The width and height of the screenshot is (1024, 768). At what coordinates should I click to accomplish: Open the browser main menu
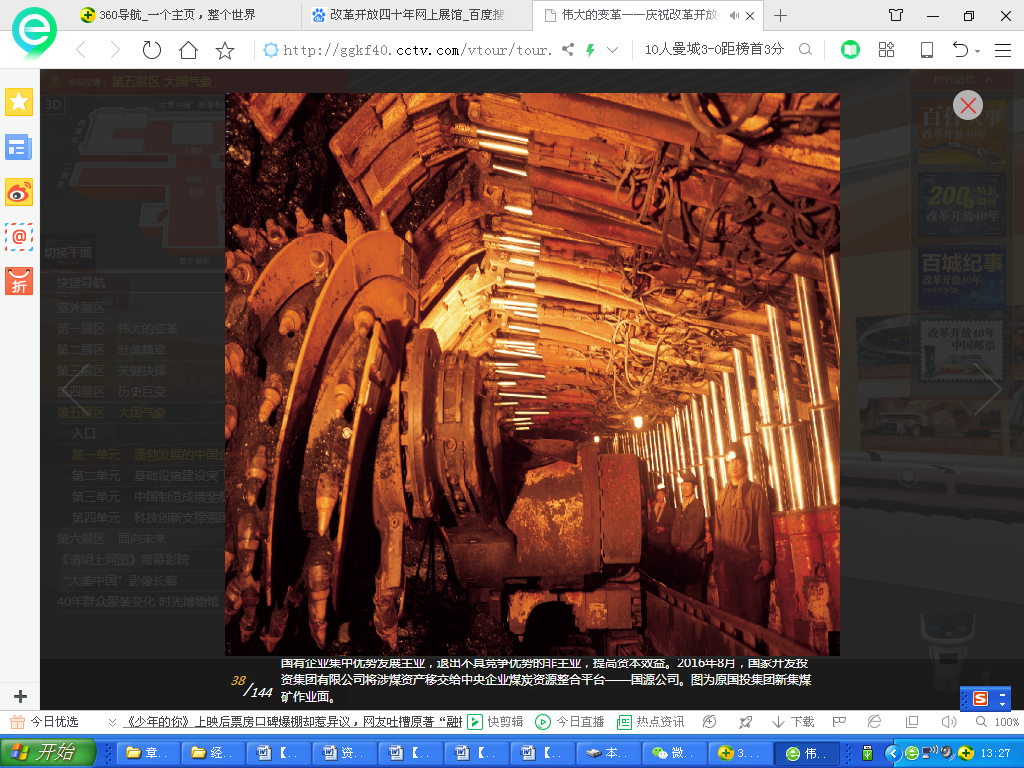(1002, 50)
